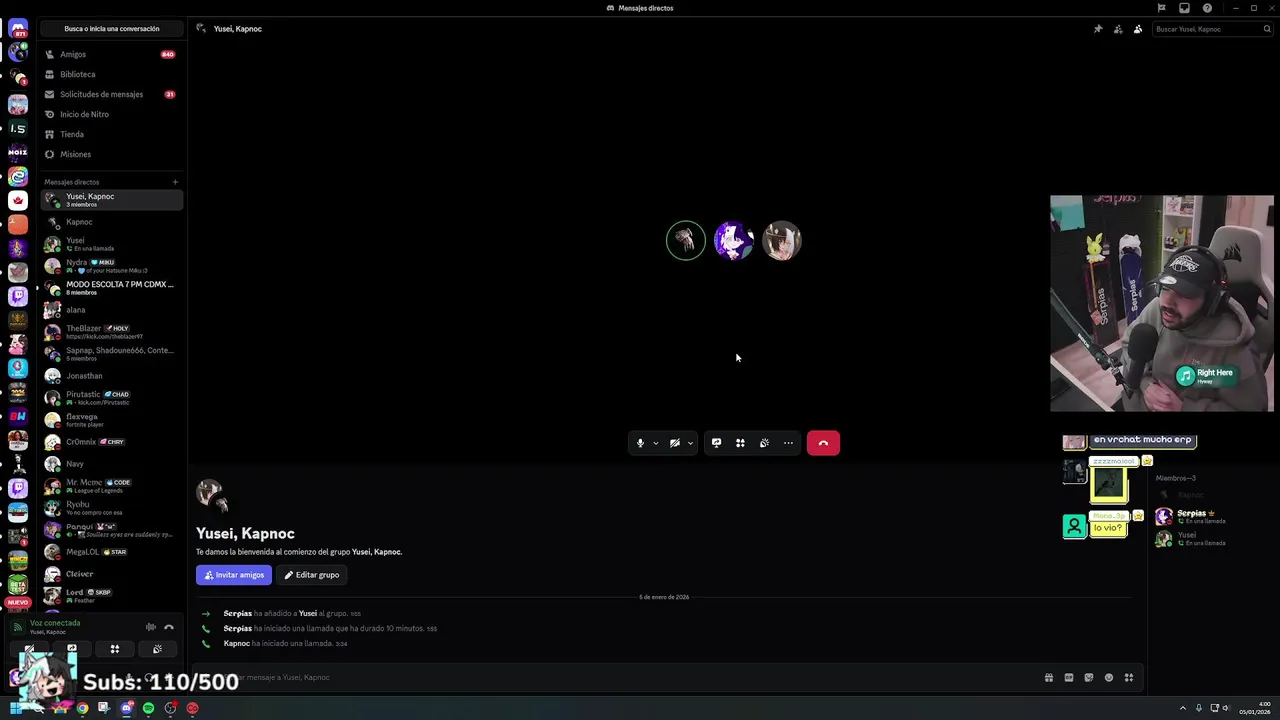Screen dimensions: 1280x720
Task: Open Solicitudes de mensajes
Action: tap(111, 94)
